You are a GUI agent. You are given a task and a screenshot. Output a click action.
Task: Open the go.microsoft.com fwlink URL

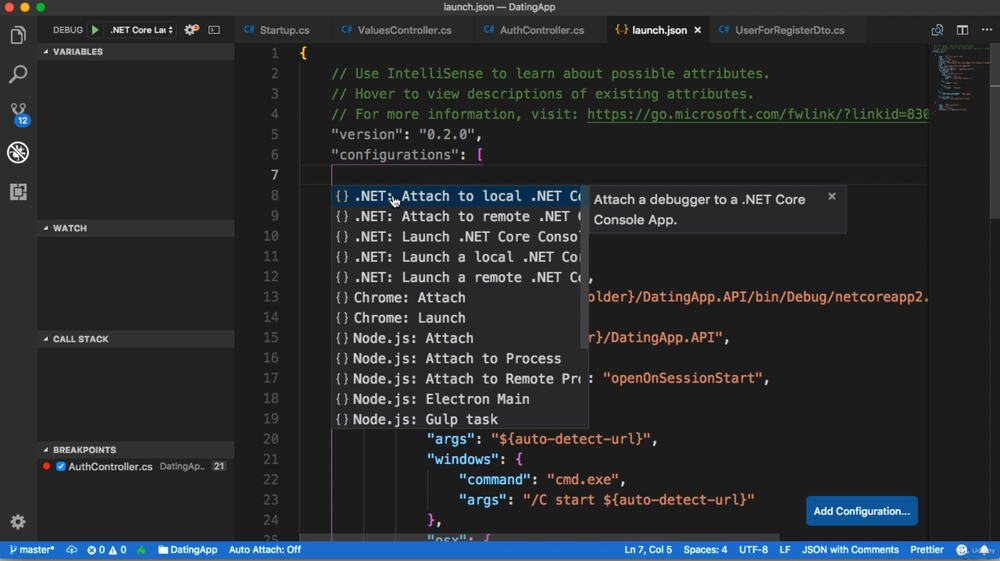click(758, 114)
